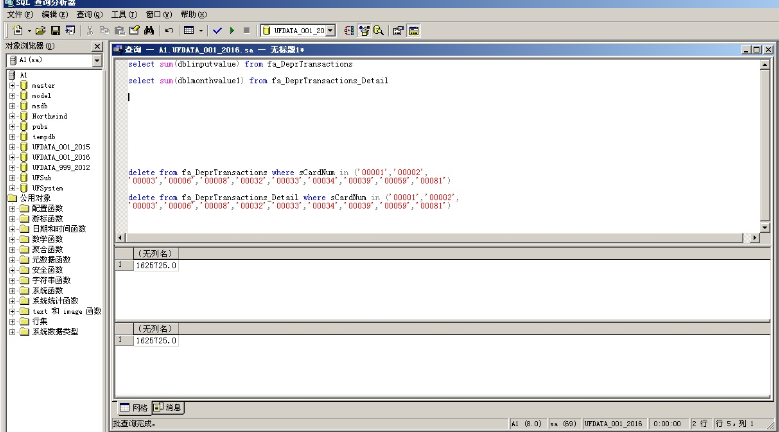The width and height of the screenshot is (779, 432).
Task: Expand the UFDATA_999_2012 node
Action: (12, 167)
